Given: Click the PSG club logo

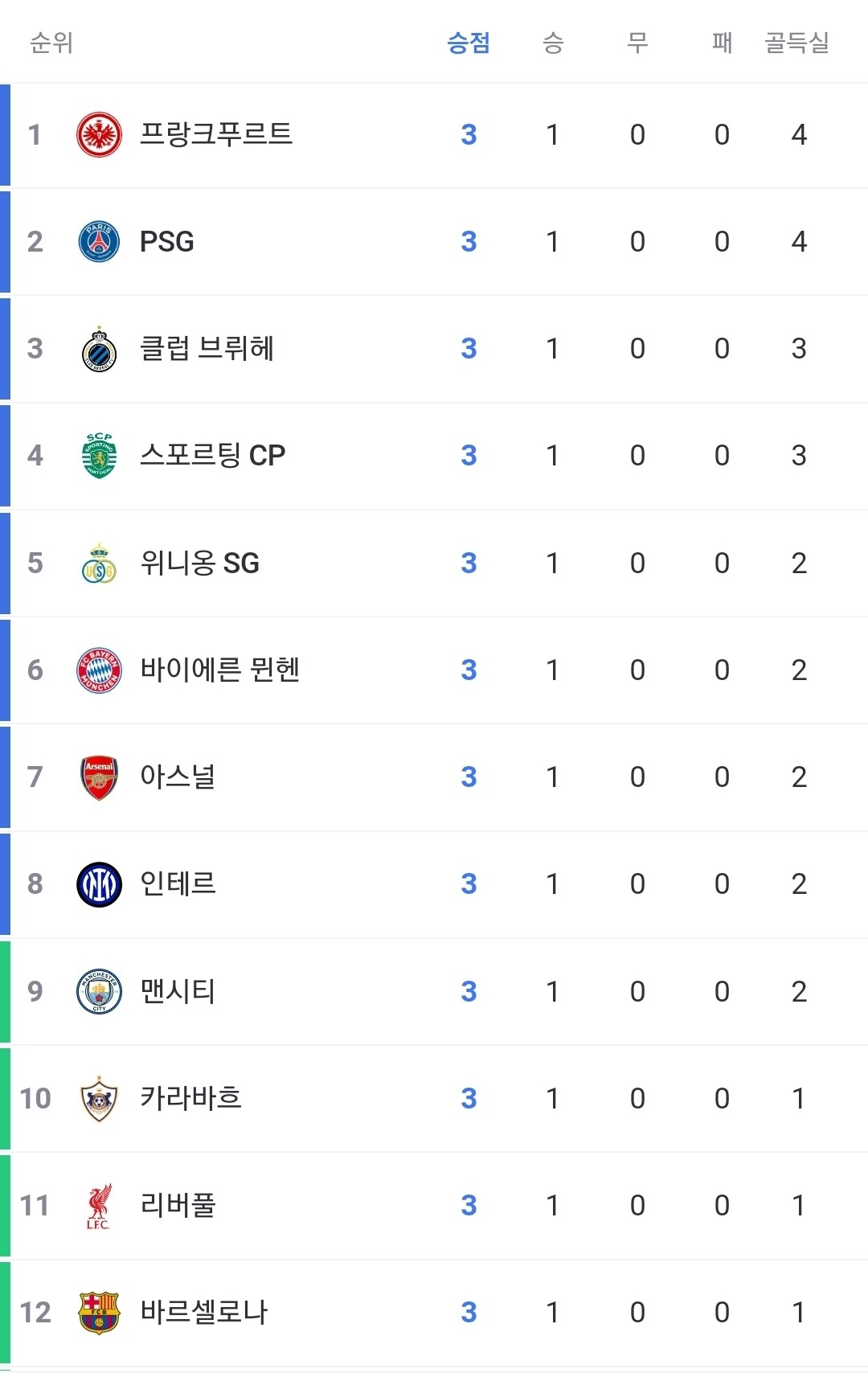Looking at the screenshot, I should click(x=99, y=241).
